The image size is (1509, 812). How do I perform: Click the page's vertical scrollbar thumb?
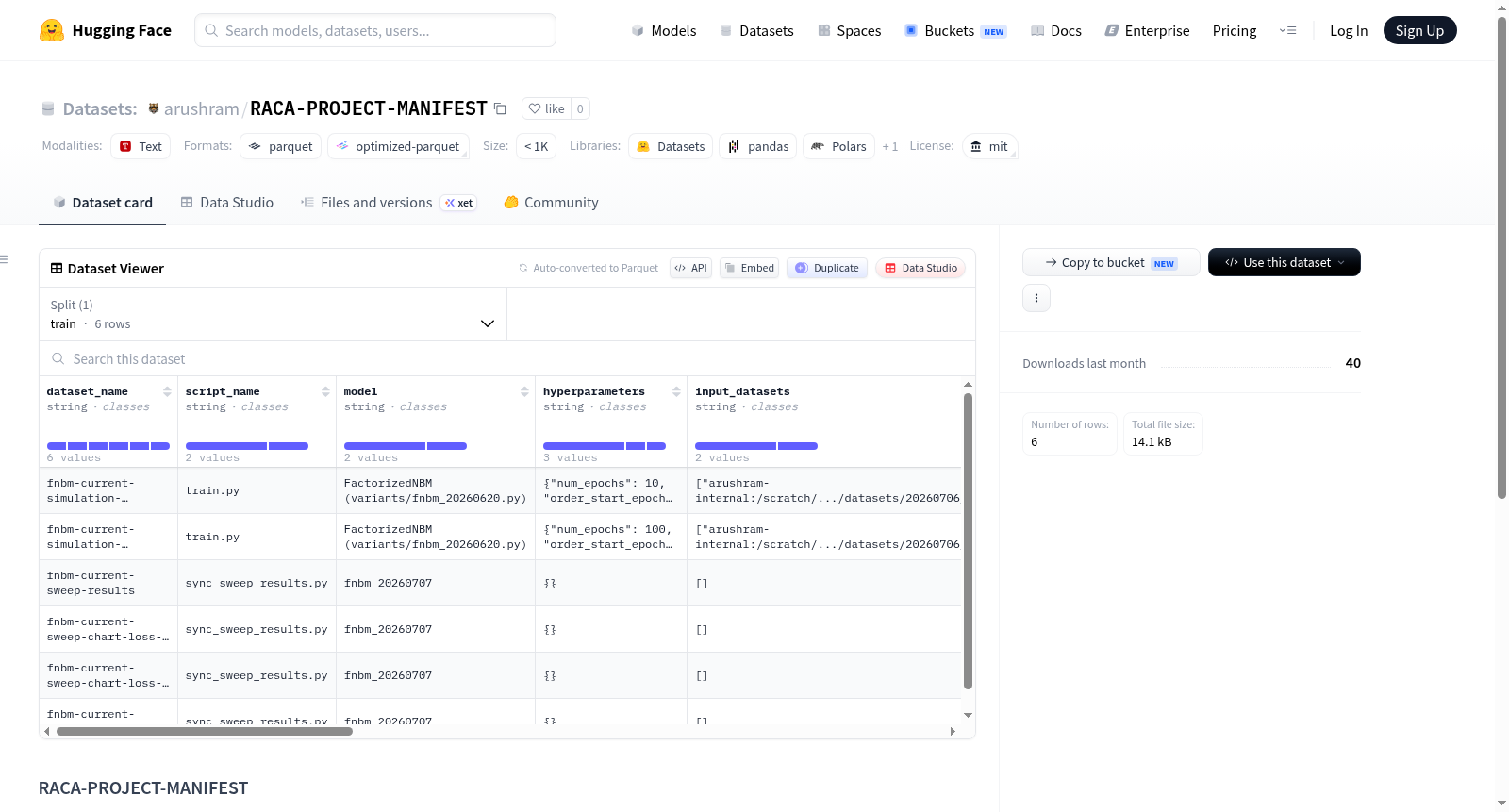point(1501,257)
